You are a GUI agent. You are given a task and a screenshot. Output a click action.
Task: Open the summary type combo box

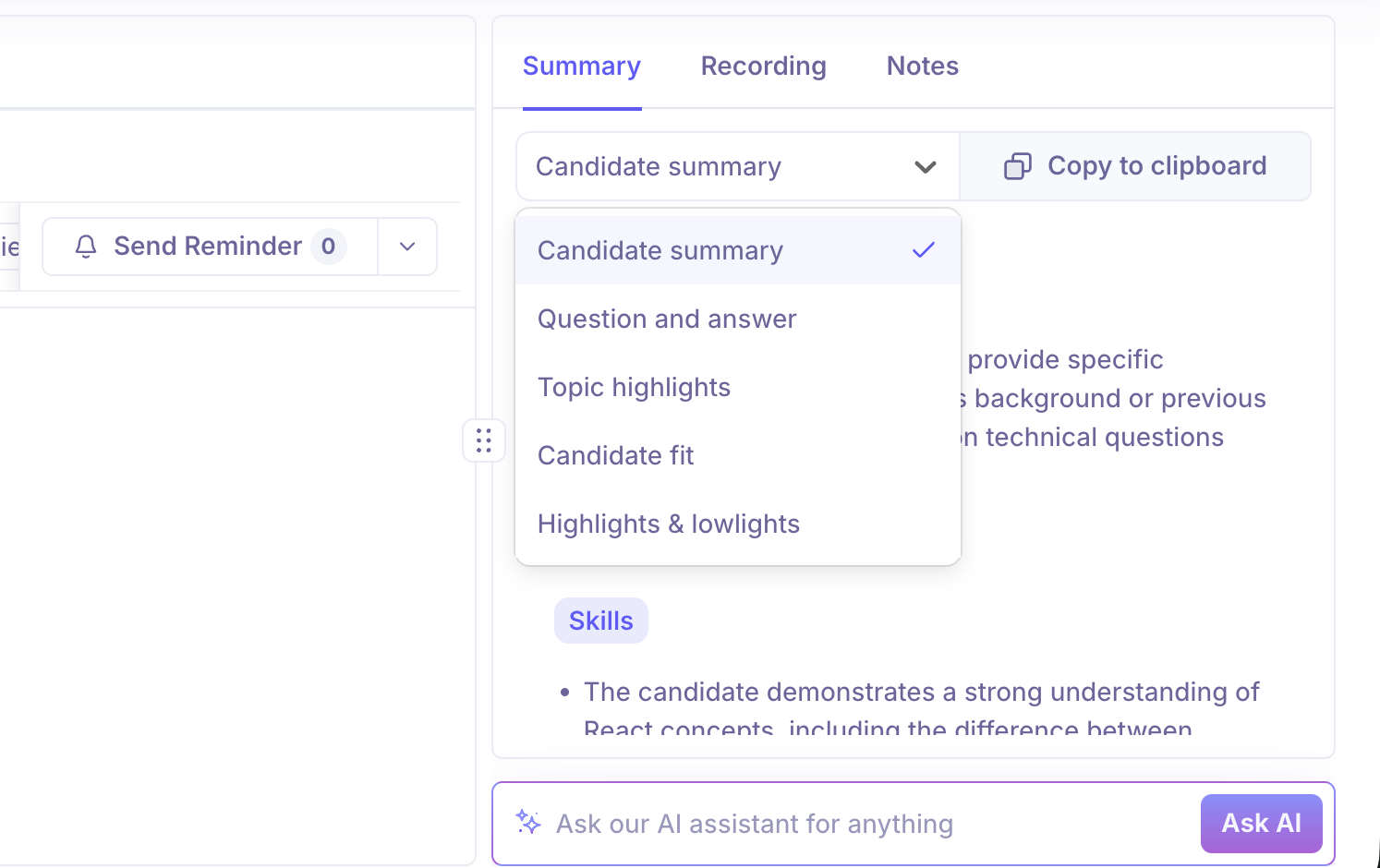(x=720, y=167)
